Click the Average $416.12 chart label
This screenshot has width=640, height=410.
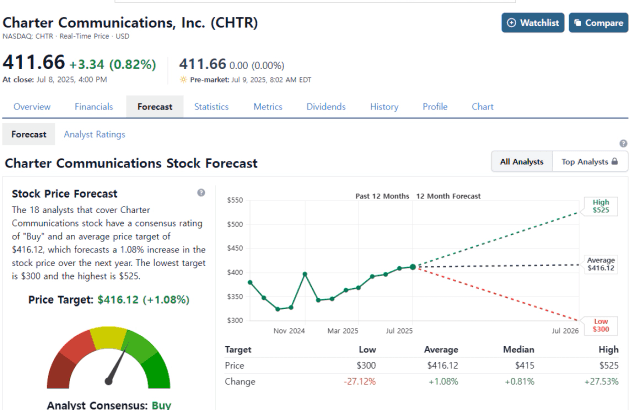(x=600, y=264)
